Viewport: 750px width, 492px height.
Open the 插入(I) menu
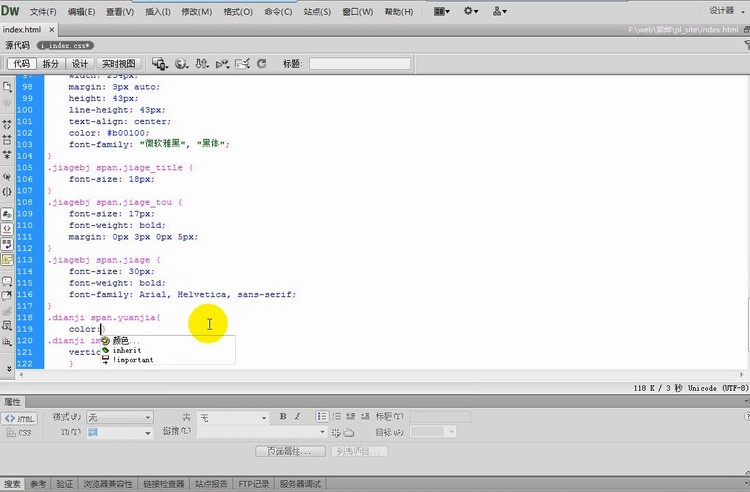pos(158,11)
